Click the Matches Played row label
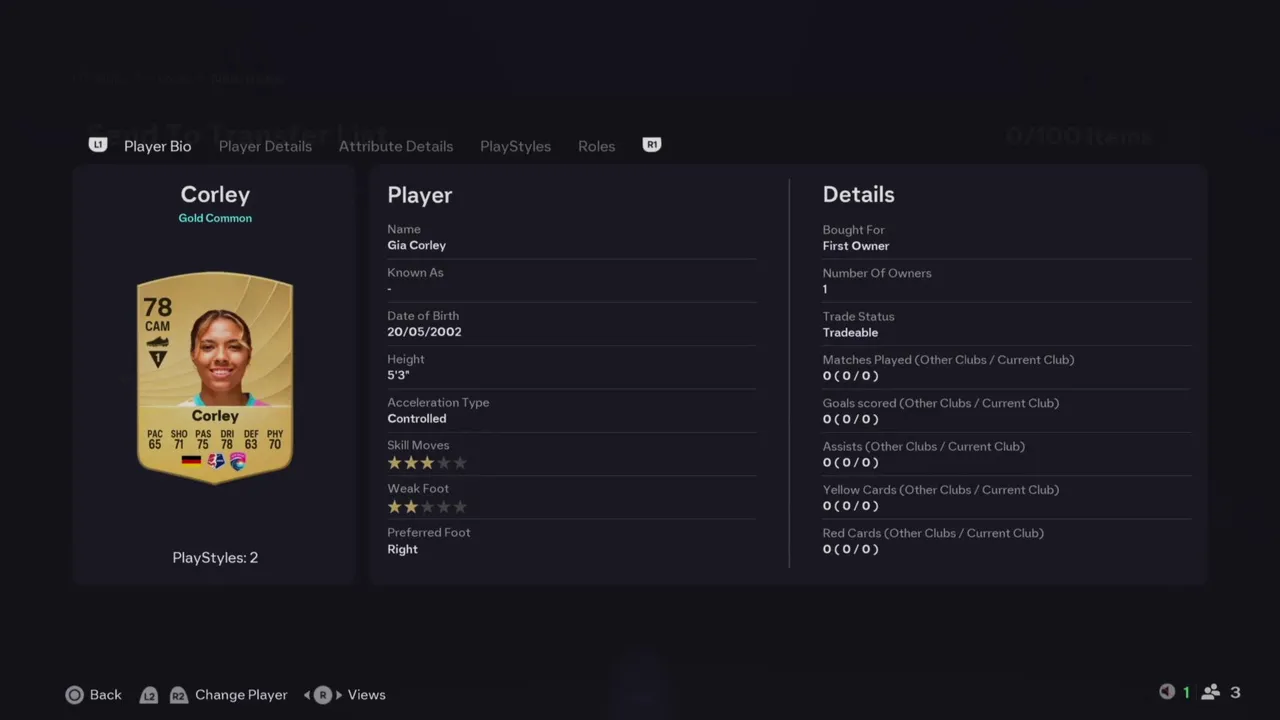Image resolution: width=1280 pixels, height=720 pixels. tap(949, 360)
